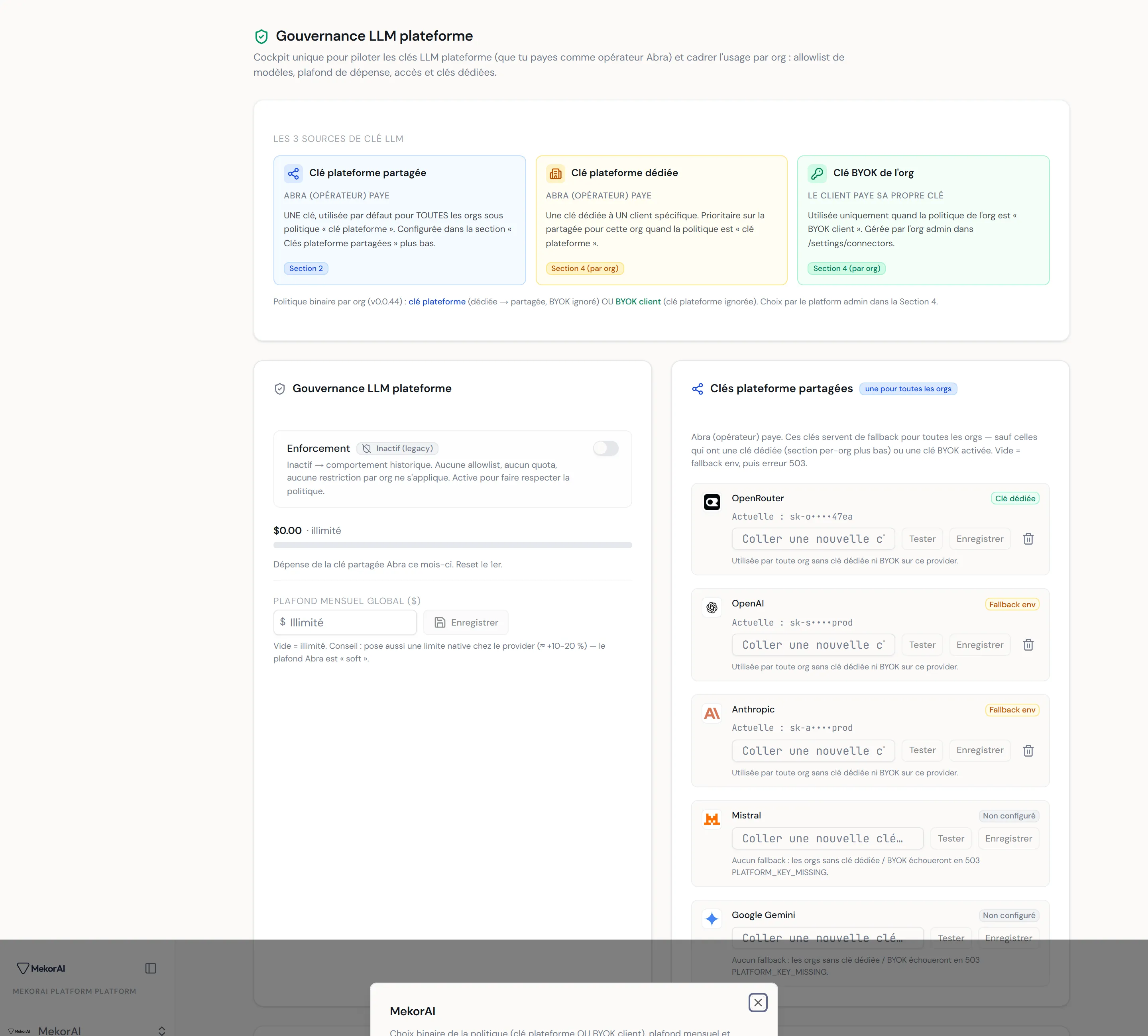Click the building icon in the Clé plateforme dédiée card
This screenshot has width=1148, height=1036.
pyautogui.click(x=555, y=173)
